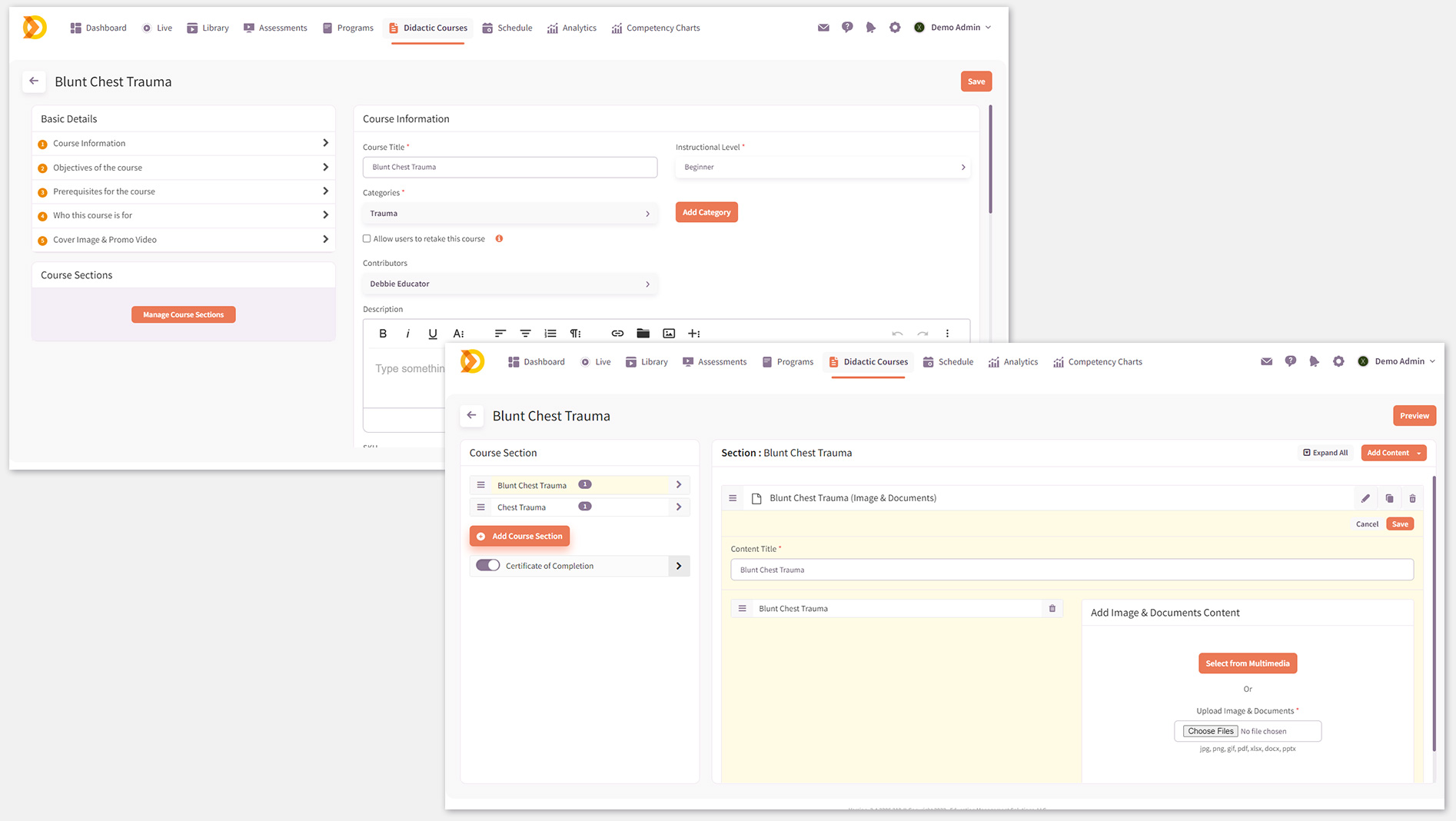Viewport: 1456px width, 821px height.
Task: Open the Competency Charts tab in front window
Action: click(1097, 362)
